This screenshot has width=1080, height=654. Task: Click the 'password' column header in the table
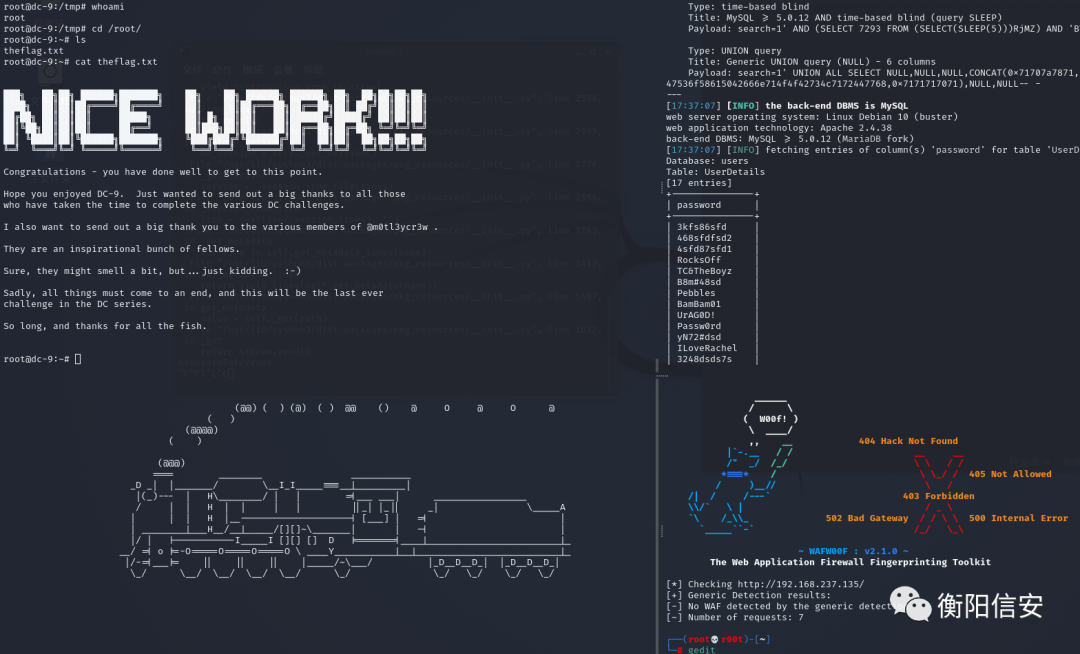tap(698, 204)
